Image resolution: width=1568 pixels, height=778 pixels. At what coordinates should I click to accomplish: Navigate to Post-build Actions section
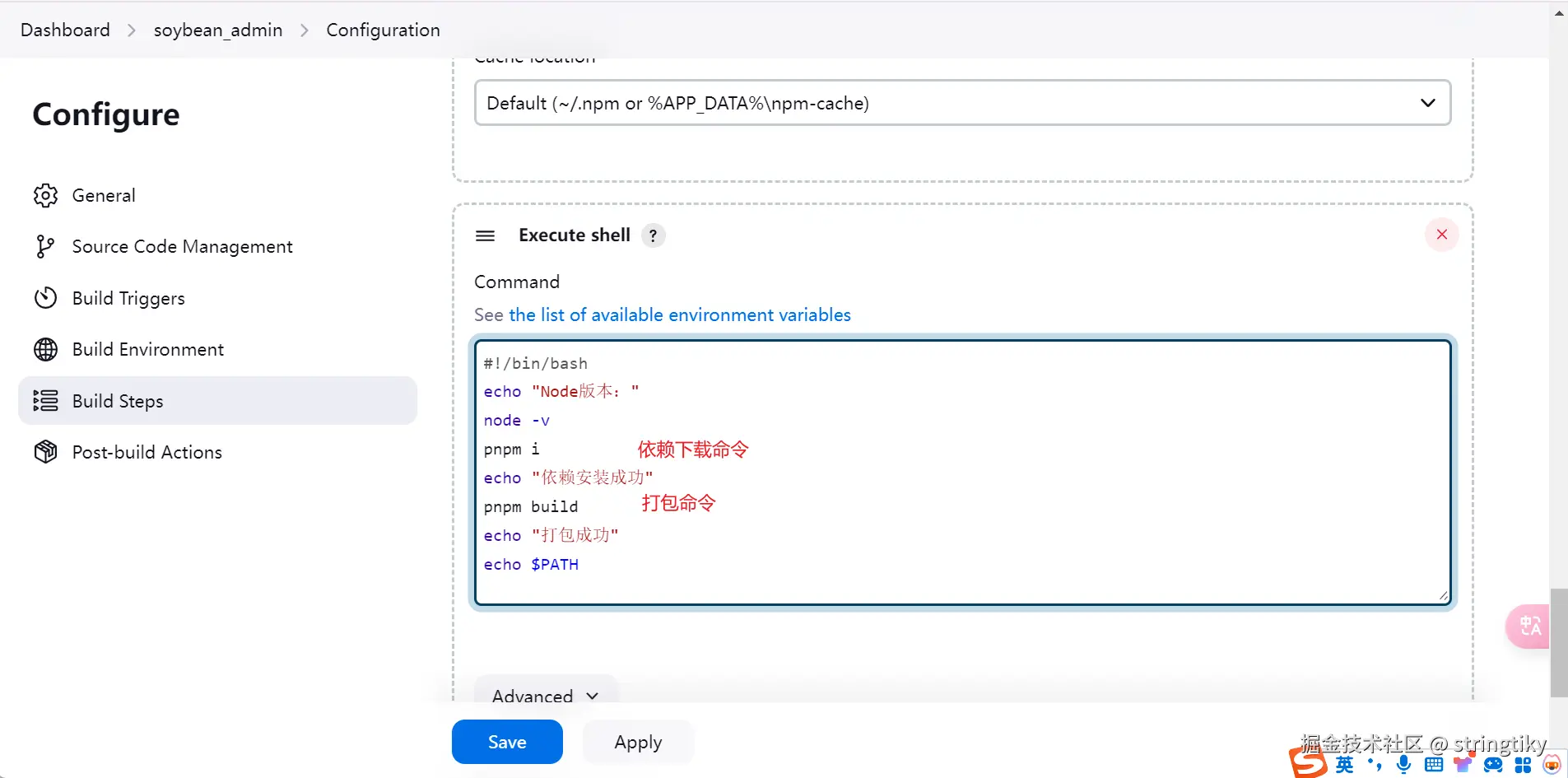[x=217, y=452]
